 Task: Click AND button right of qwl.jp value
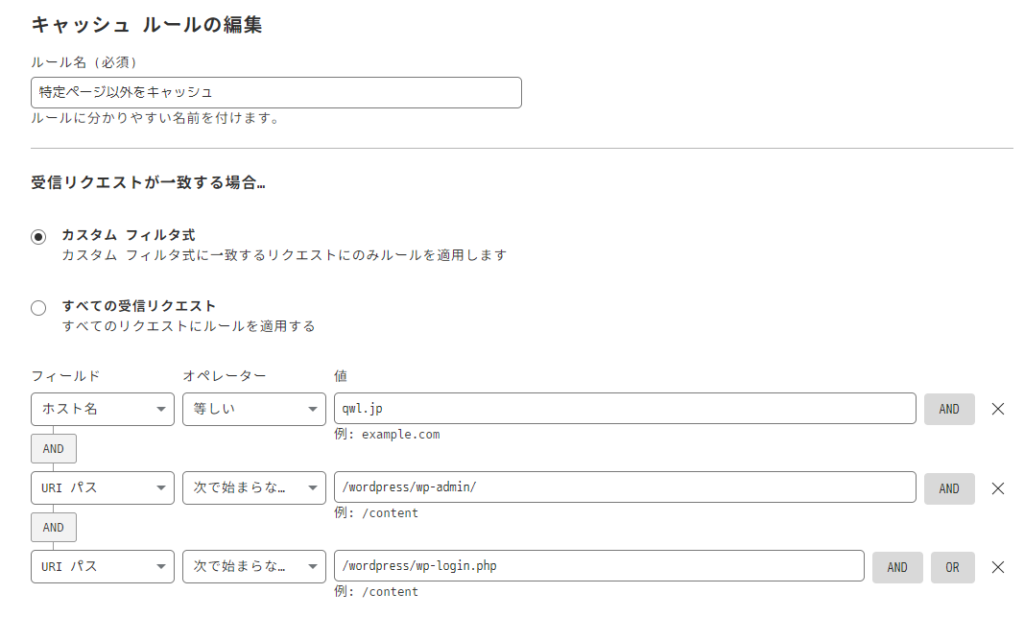(x=948, y=409)
